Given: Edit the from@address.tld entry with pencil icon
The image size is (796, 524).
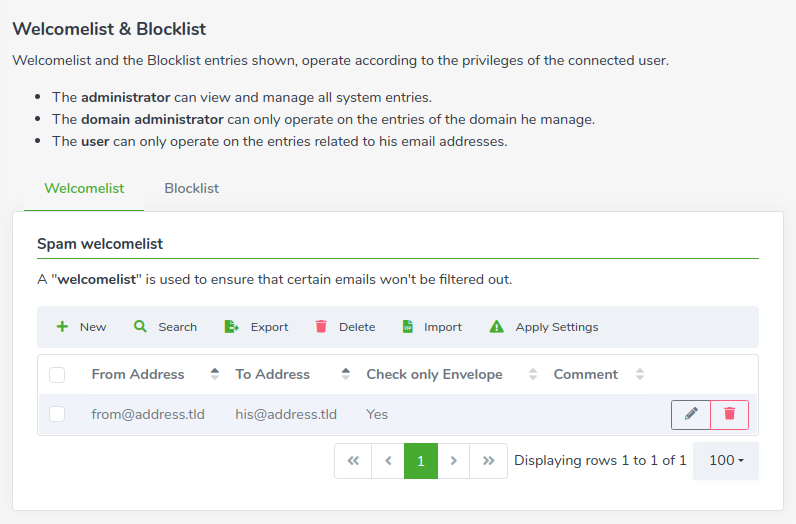Looking at the screenshot, I should click(x=690, y=414).
